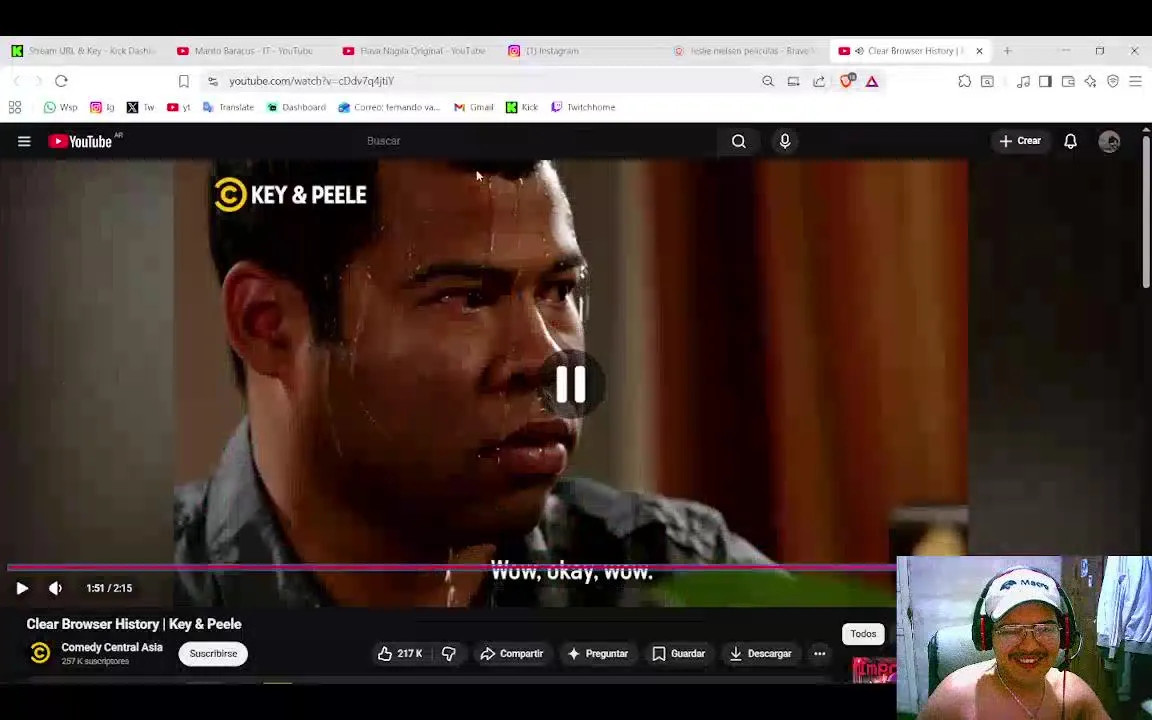Open the Comedy Central Asia channel link
Image resolution: width=1152 pixels, height=720 pixels.
point(112,647)
